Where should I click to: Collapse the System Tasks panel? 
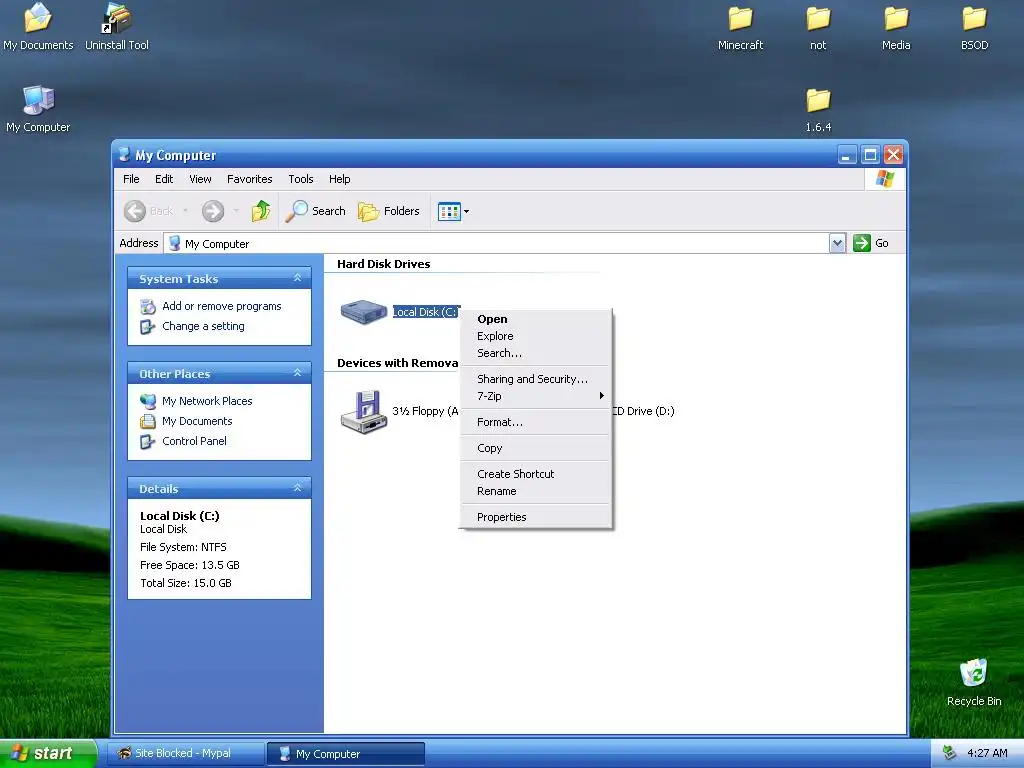pyautogui.click(x=297, y=278)
